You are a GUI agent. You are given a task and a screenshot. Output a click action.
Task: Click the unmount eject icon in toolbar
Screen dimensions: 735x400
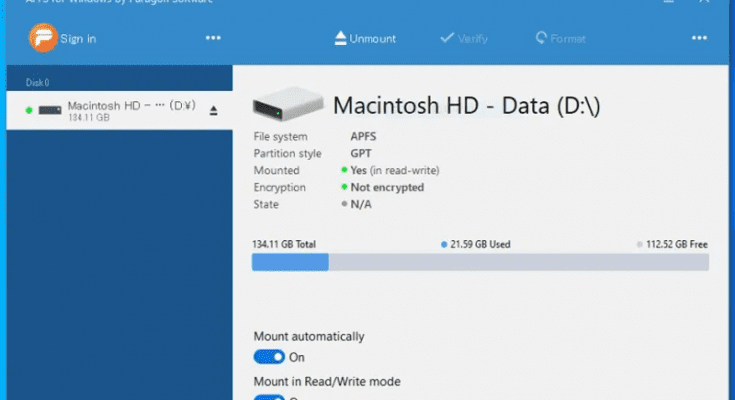(x=340, y=38)
